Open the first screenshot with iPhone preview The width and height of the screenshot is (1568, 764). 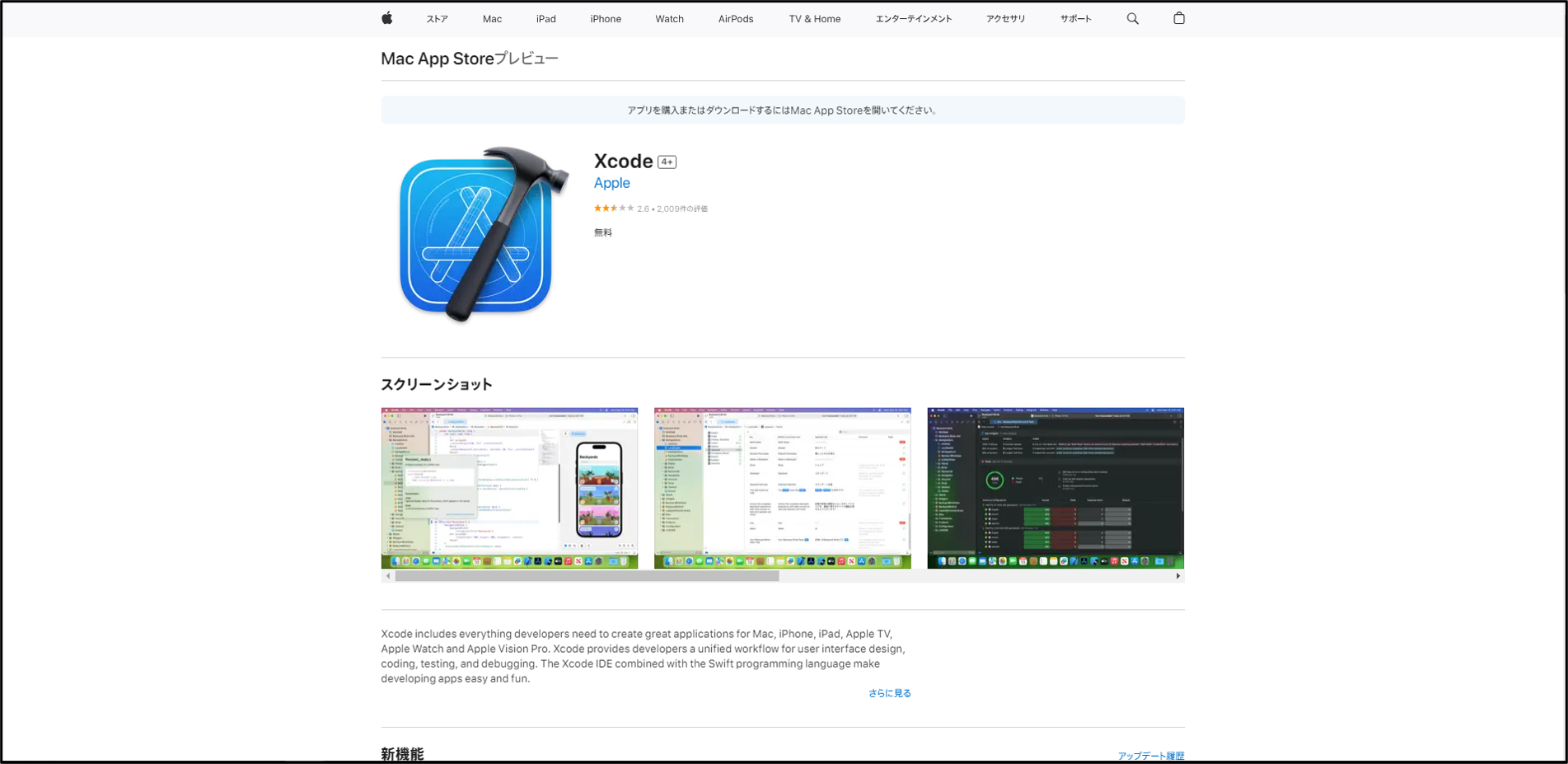pos(509,488)
